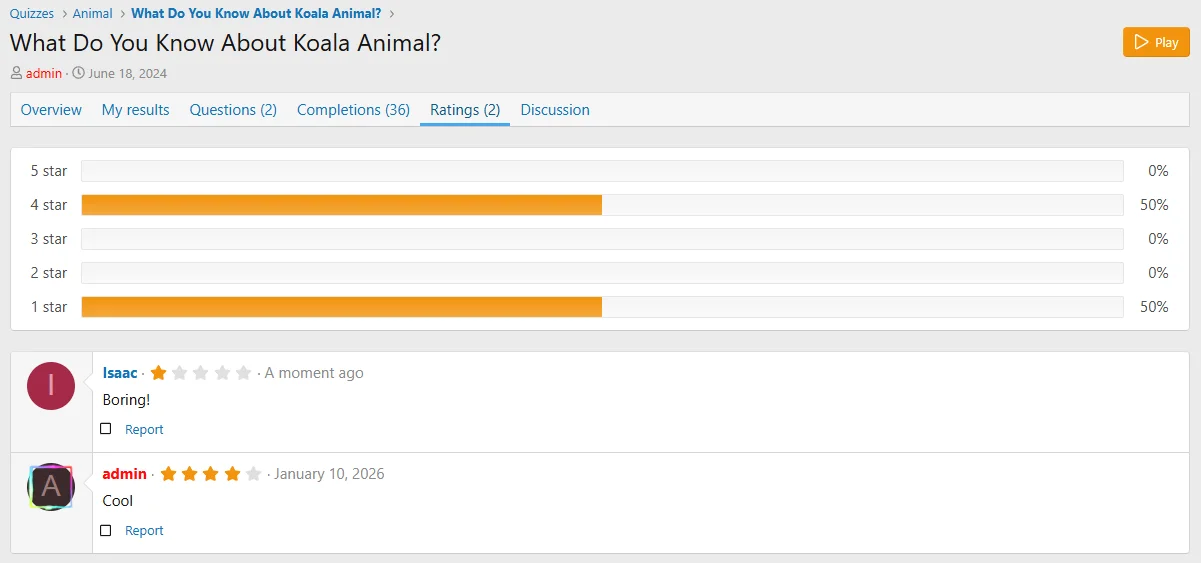This screenshot has width=1201, height=563.
Task: Switch to the Completions (36) tab
Action: point(353,110)
